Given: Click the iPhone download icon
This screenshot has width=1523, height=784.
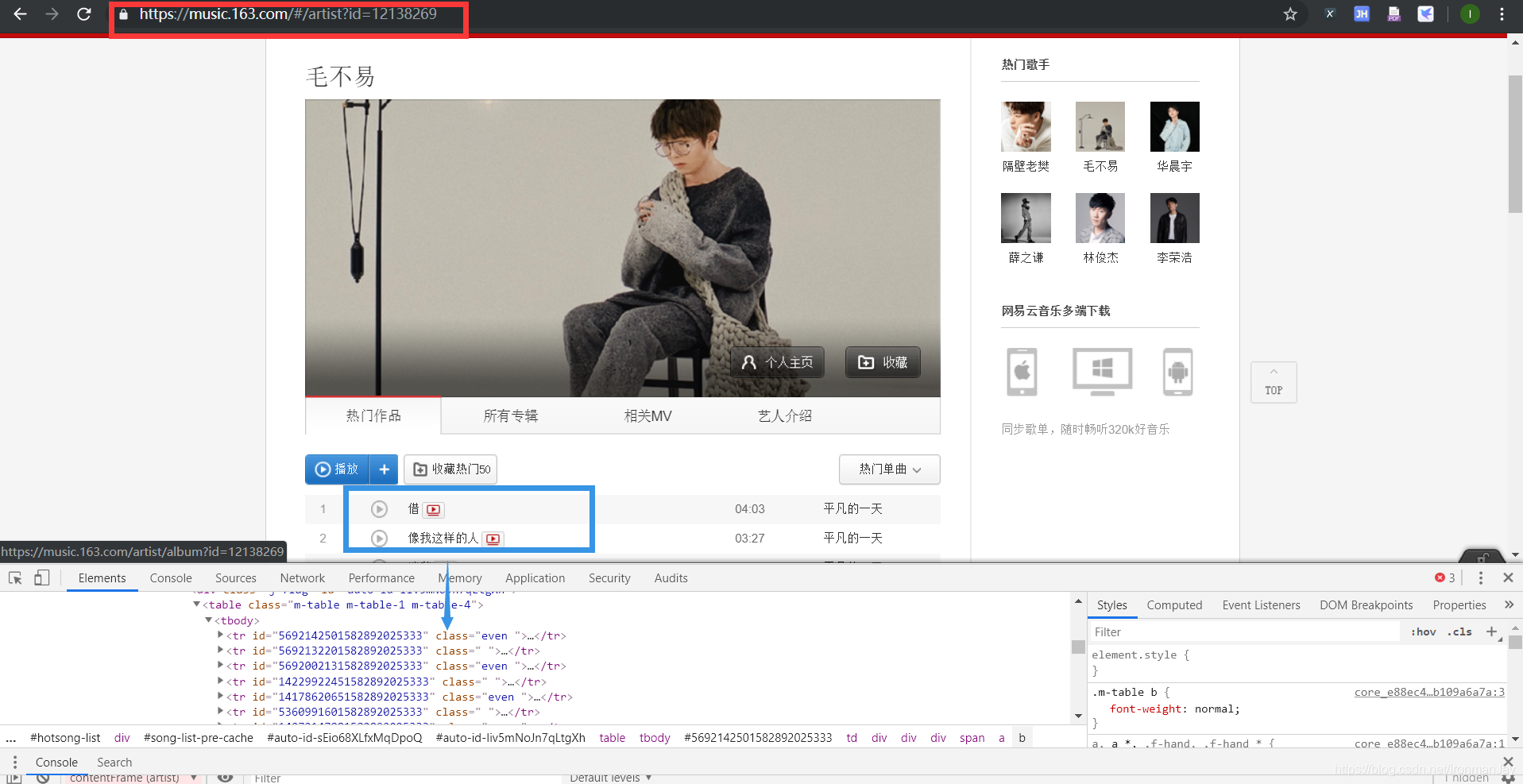Looking at the screenshot, I should pos(1022,371).
